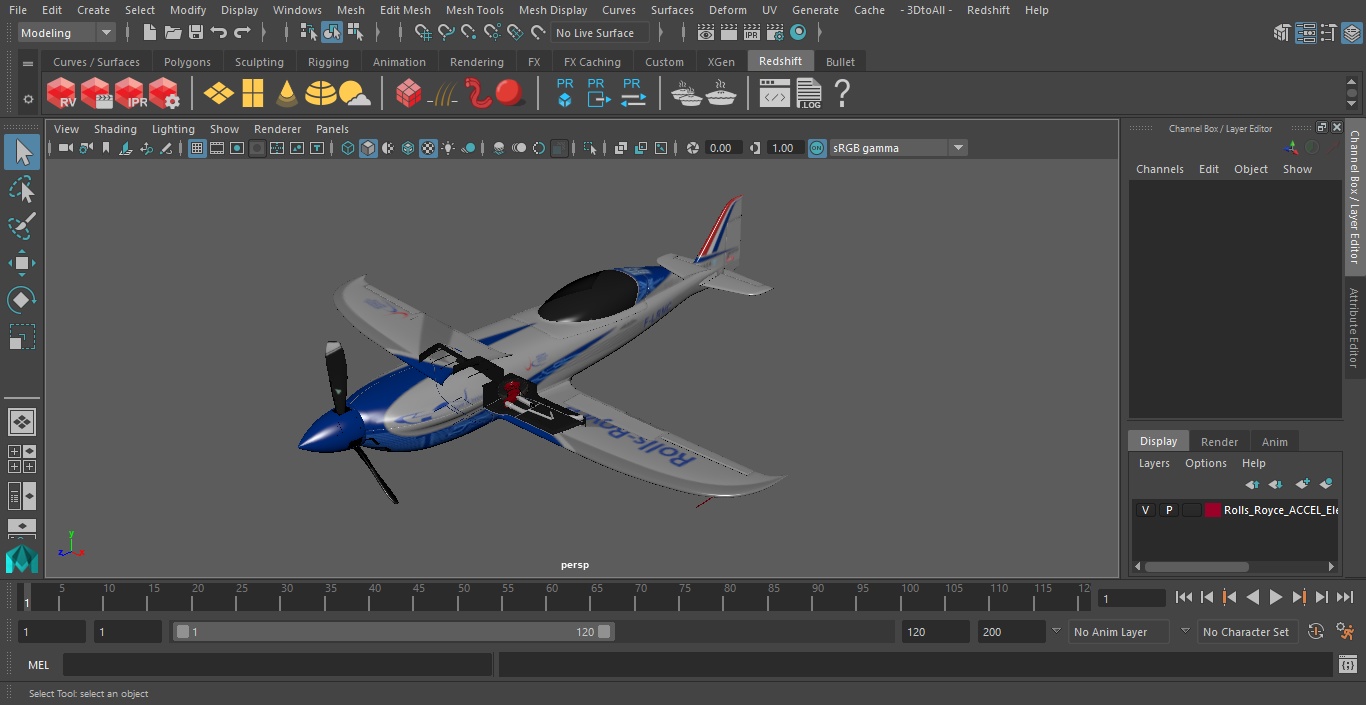Open Redshift render settings cube icon
Image resolution: width=1366 pixels, height=705 pixels.
click(164, 94)
